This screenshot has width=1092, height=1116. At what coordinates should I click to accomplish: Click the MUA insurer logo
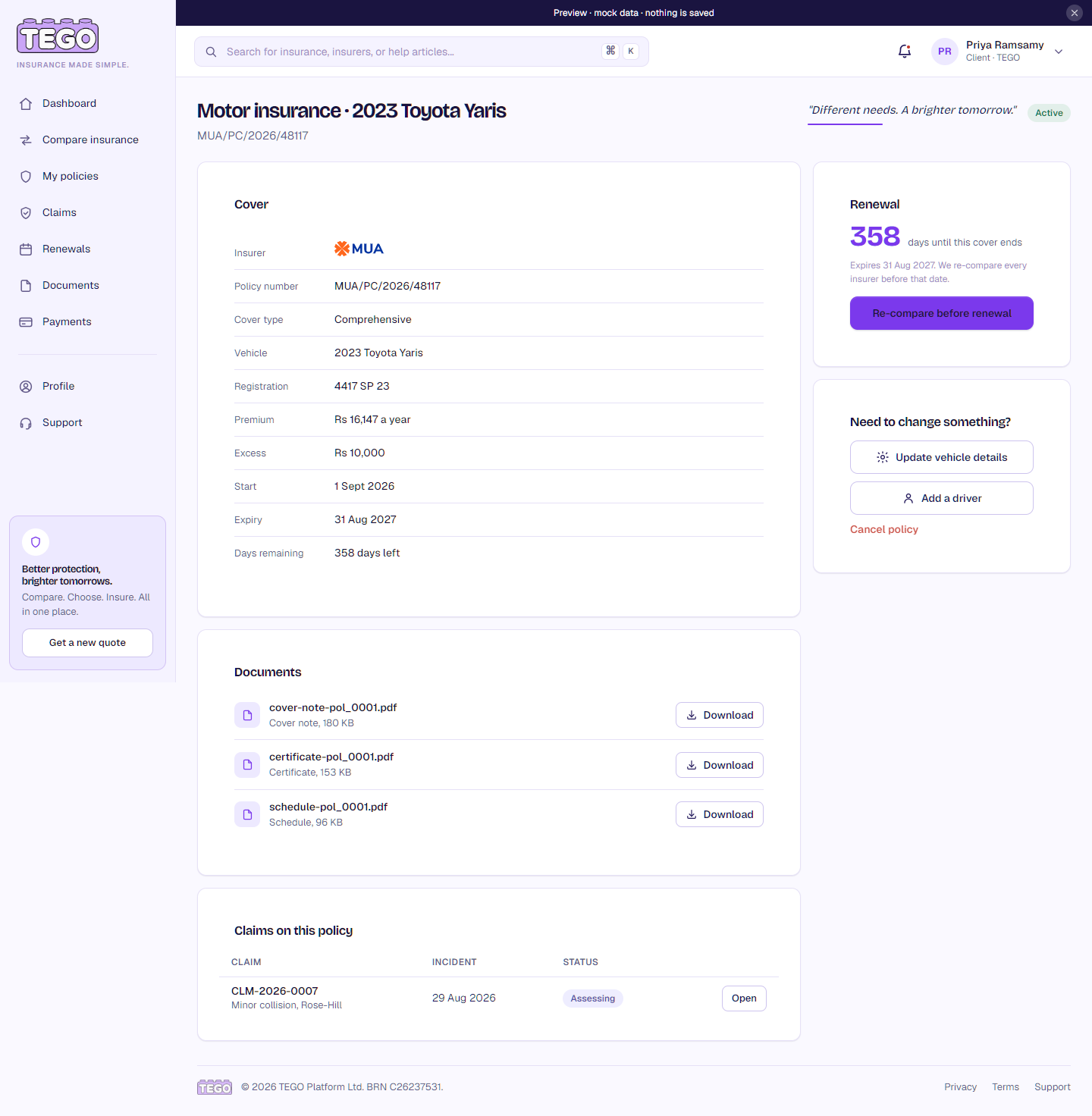(359, 249)
